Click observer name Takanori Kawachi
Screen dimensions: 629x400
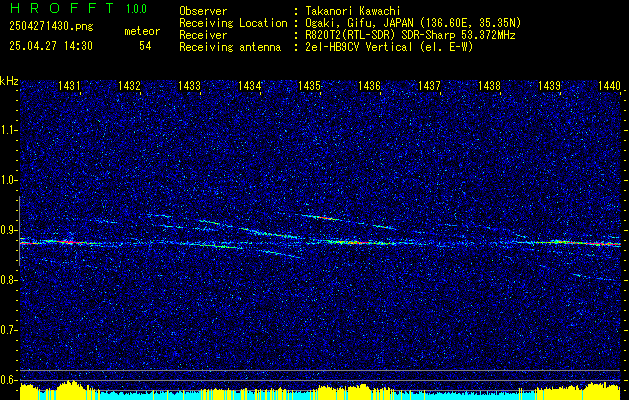352,11
